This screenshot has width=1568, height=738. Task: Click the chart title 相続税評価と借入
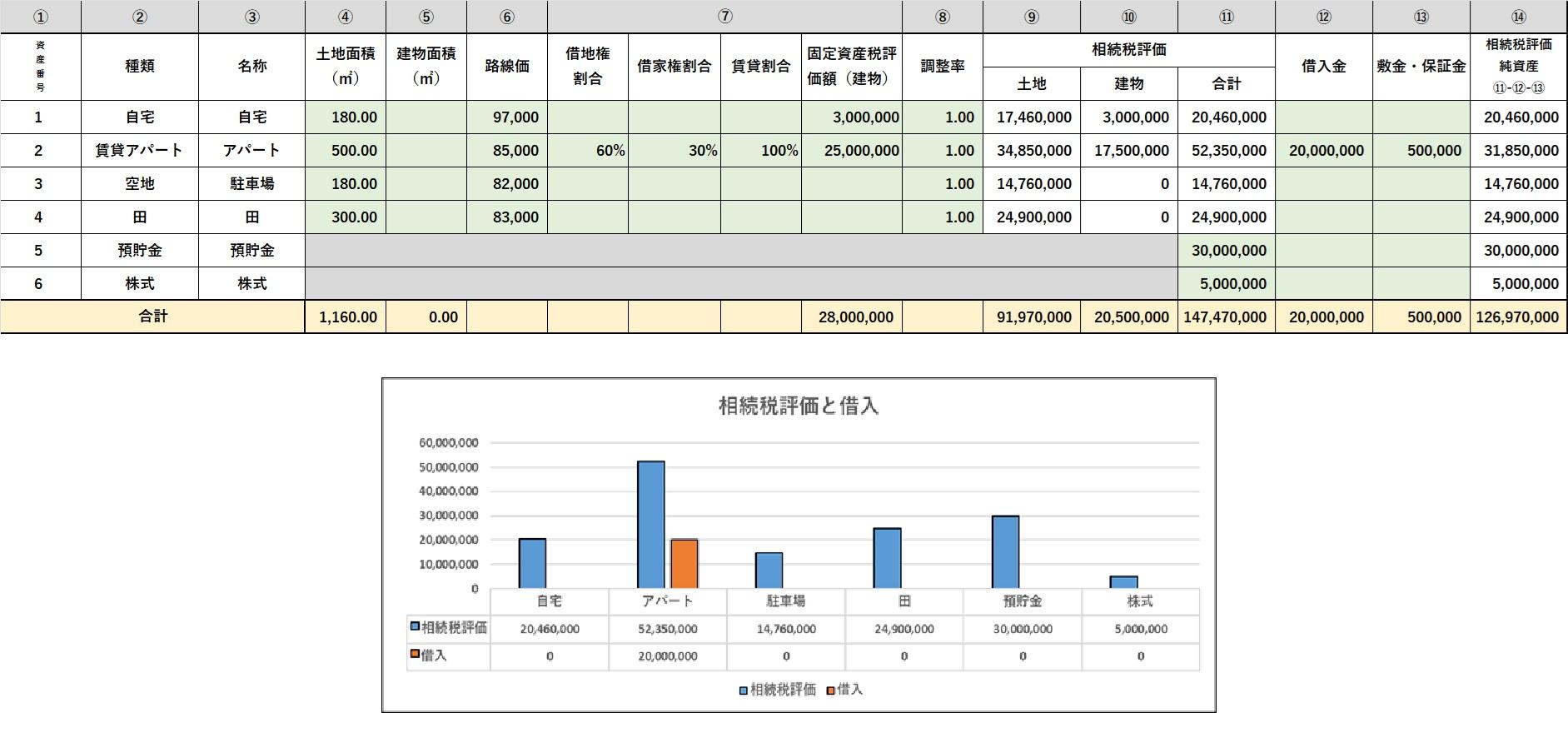pos(799,406)
